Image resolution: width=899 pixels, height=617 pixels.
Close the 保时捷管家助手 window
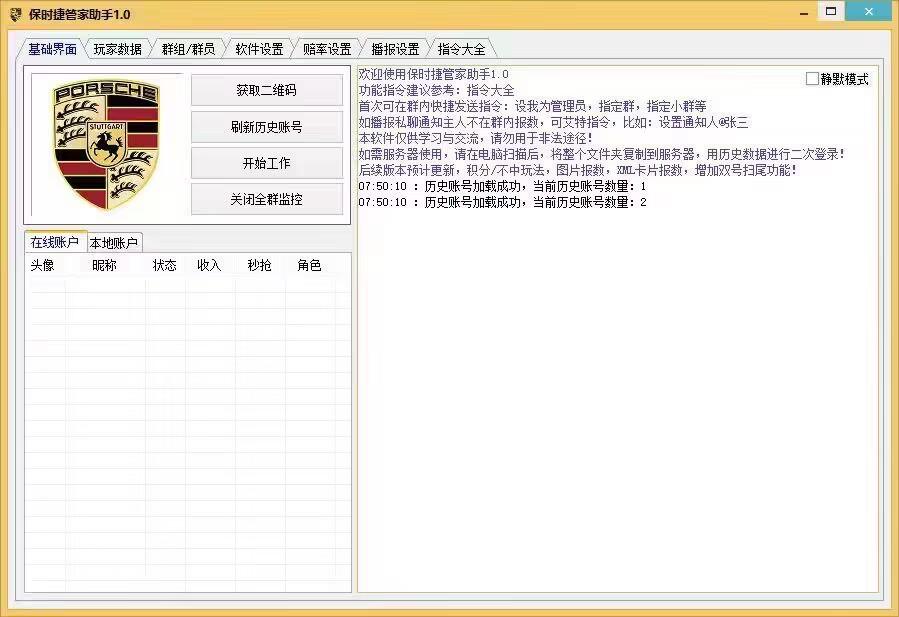(869, 11)
